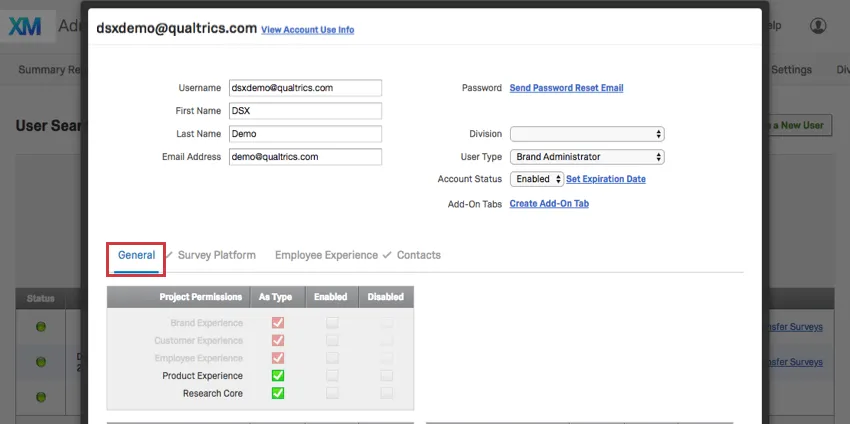The image size is (850, 424).
Task: Open the Division dropdown
Action: pos(587,134)
